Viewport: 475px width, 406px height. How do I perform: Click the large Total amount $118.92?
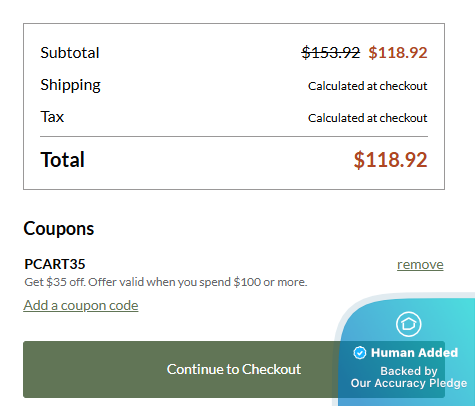[x=390, y=160]
